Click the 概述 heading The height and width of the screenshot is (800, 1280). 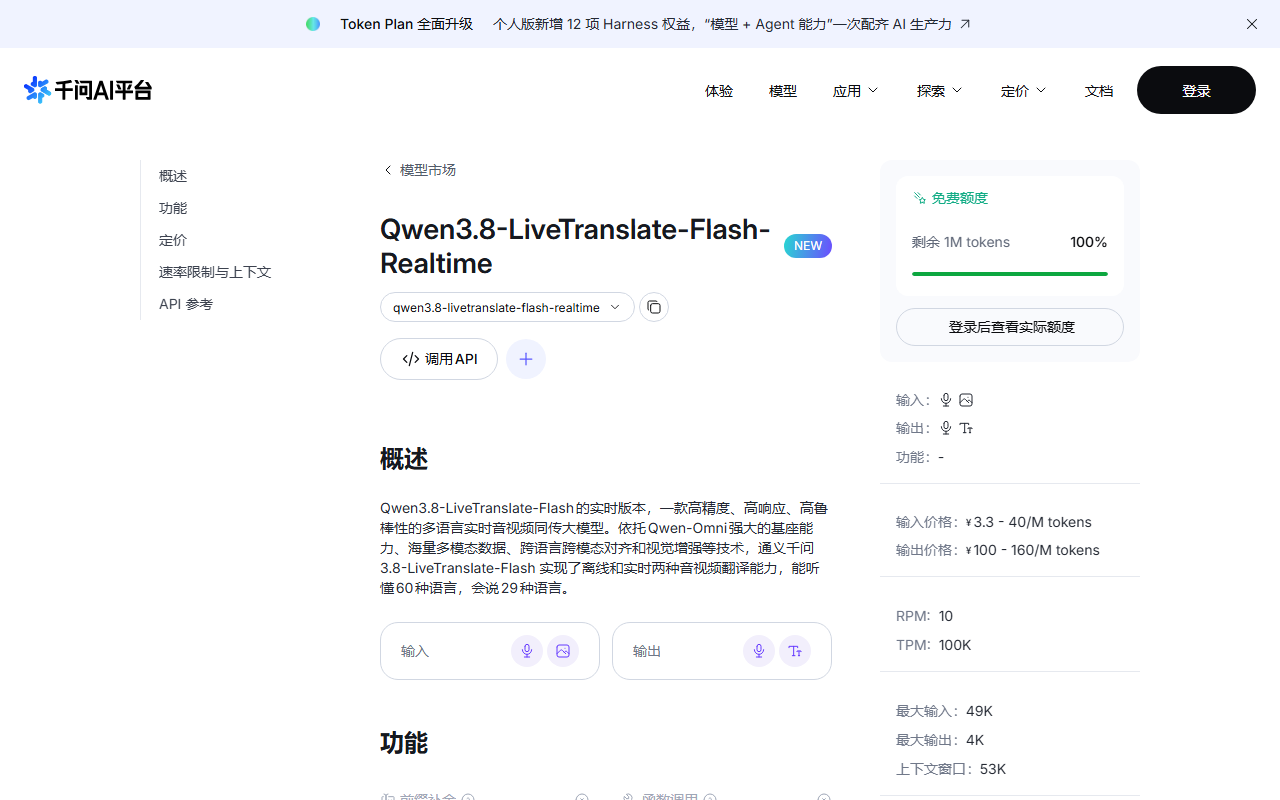click(404, 460)
